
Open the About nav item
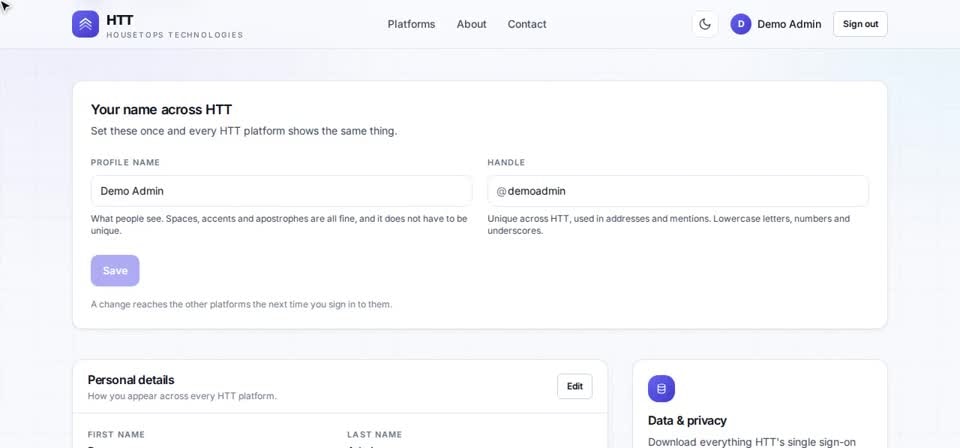471,24
